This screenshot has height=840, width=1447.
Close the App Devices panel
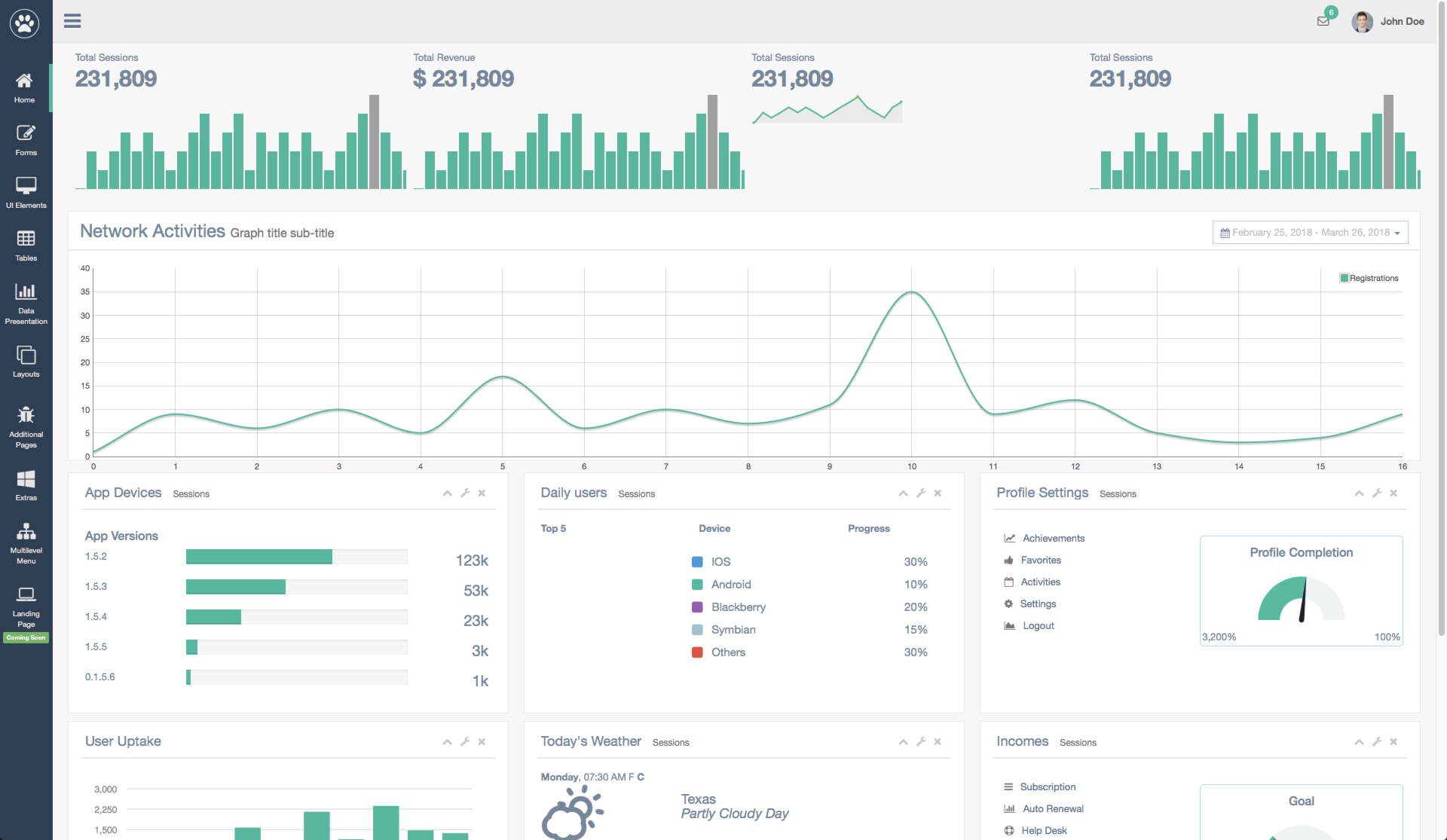pyautogui.click(x=482, y=493)
